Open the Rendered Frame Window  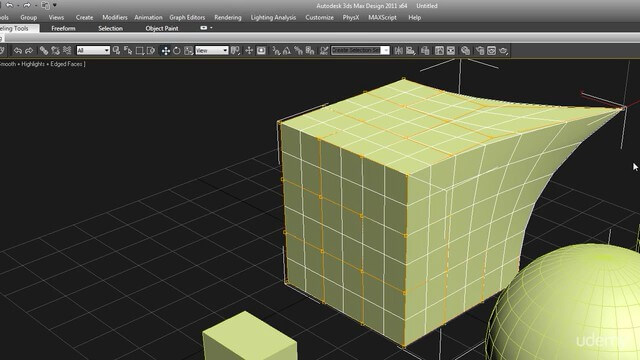(x=491, y=51)
